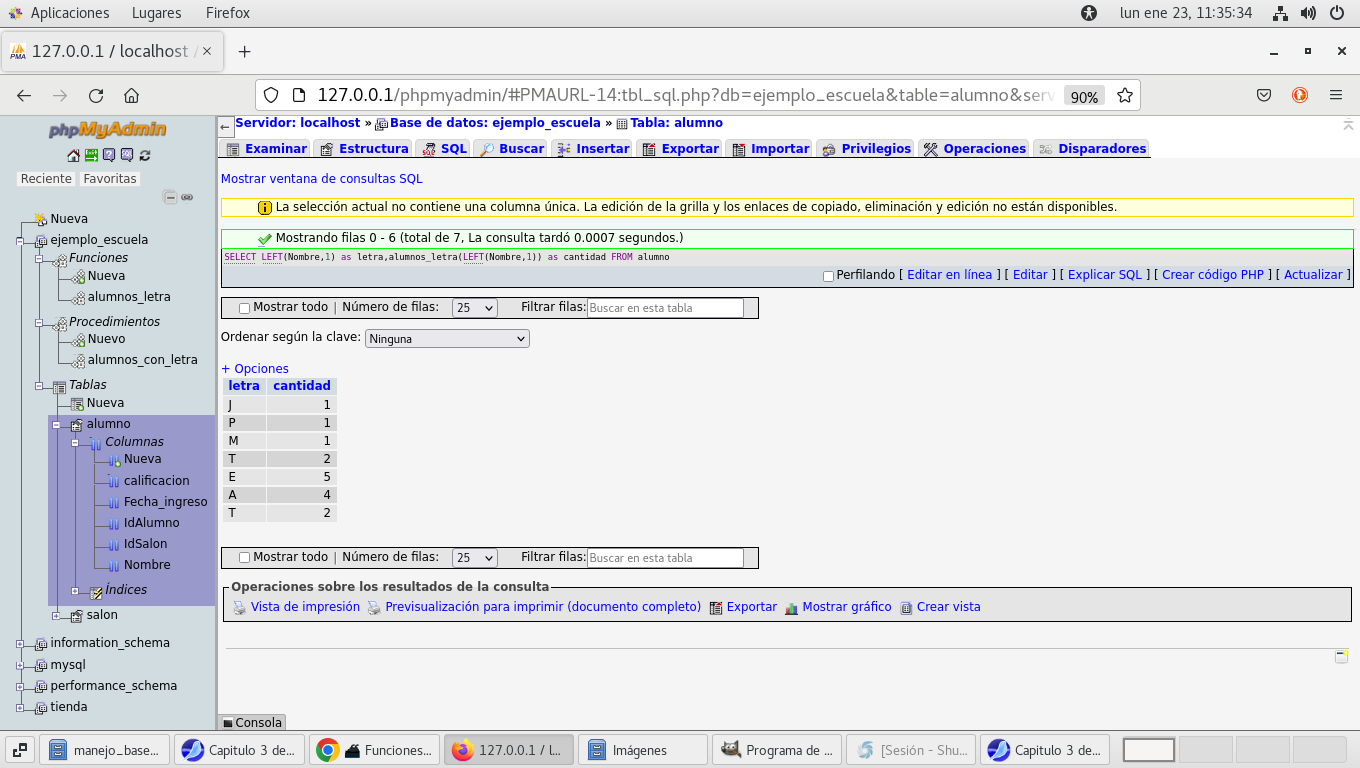Viewport: 1360px width, 768px height.
Task: Check the bottom Mostrar todo checkbox
Action: tap(245, 558)
